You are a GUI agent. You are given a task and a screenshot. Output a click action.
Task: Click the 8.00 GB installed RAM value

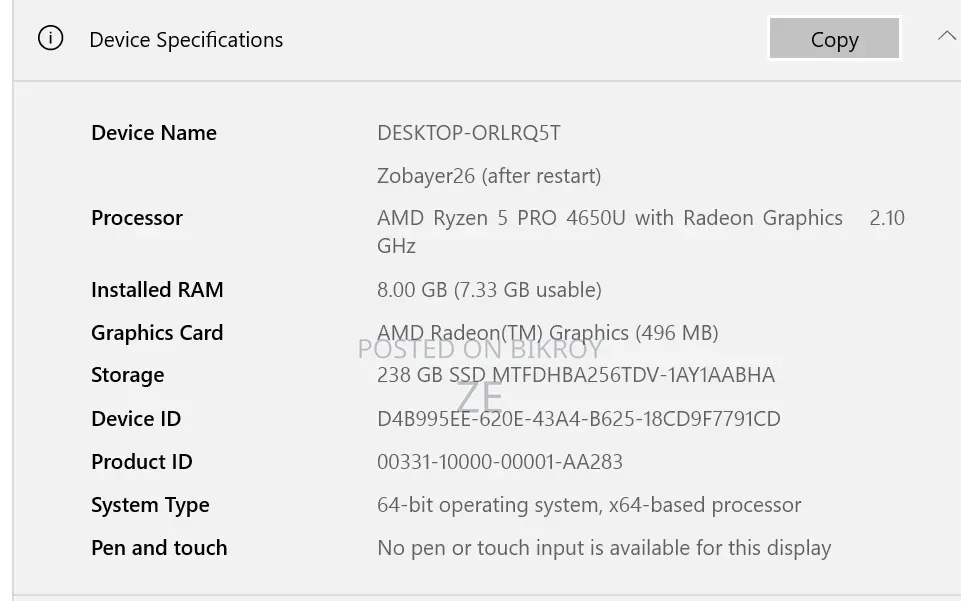click(489, 290)
